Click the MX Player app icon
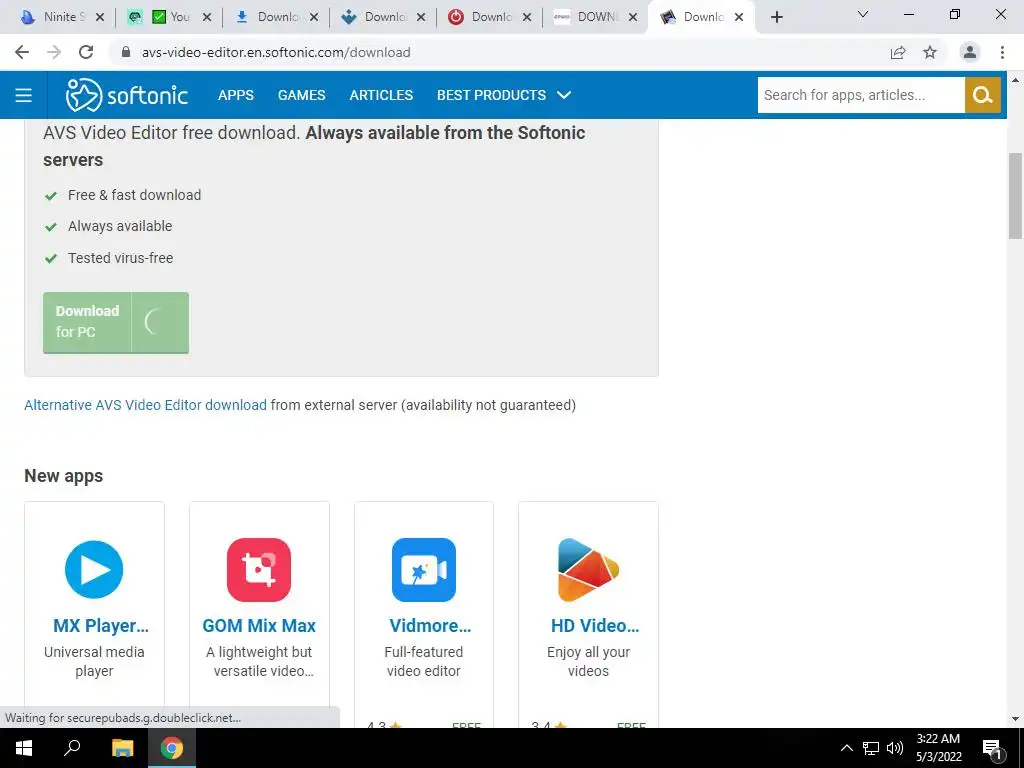This screenshot has width=1024, height=768. [x=94, y=569]
